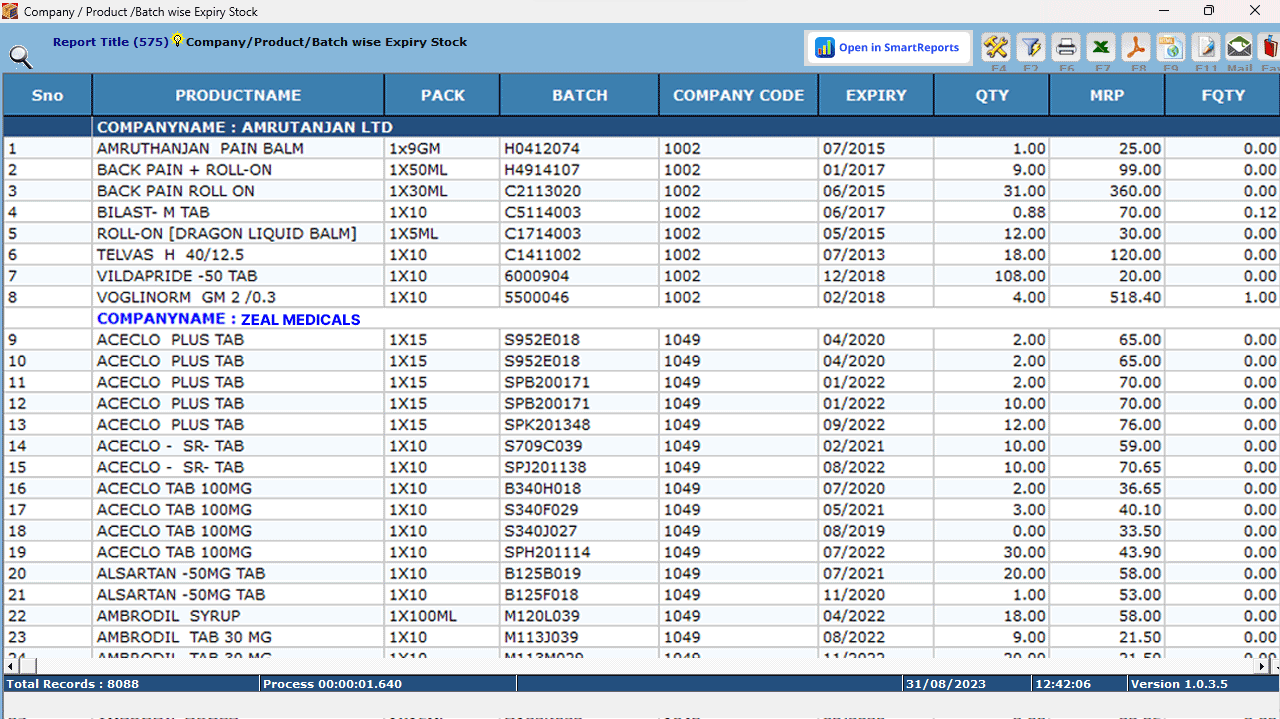Viewport: 1280px width, 719px height.
Task: Select the VILDAPRIDE -50 TAB row
Action: tap(176, 275)
